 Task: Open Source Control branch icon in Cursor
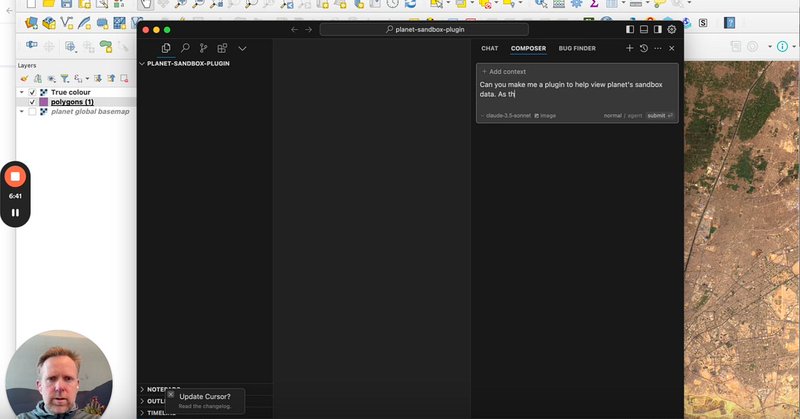204,48
